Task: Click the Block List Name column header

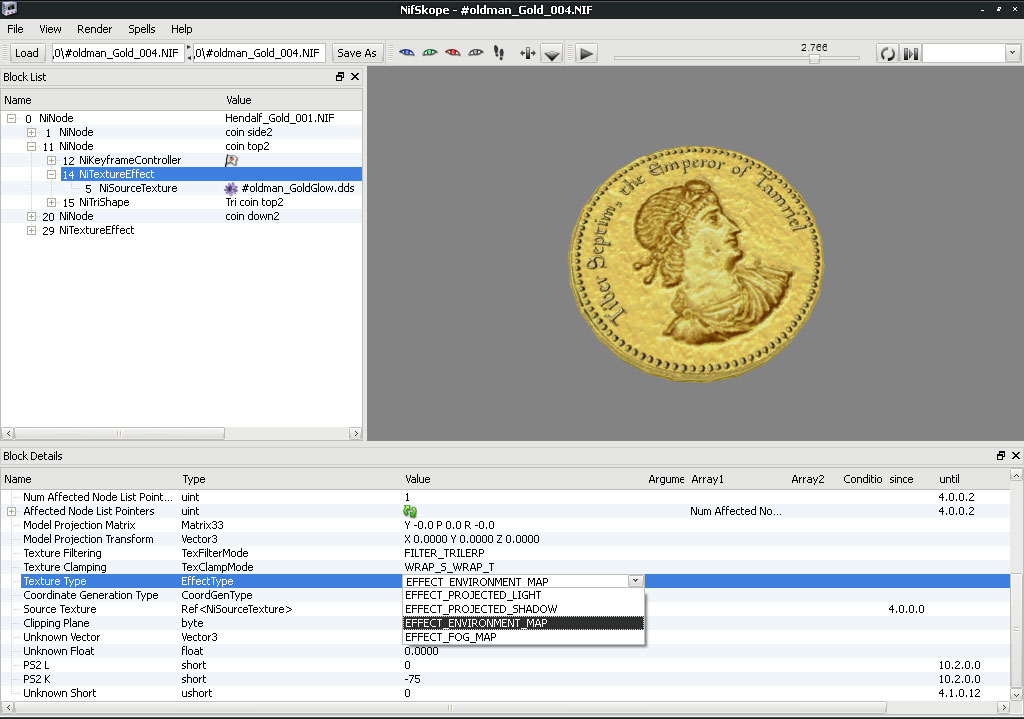Action: click(x=112, y=100)
